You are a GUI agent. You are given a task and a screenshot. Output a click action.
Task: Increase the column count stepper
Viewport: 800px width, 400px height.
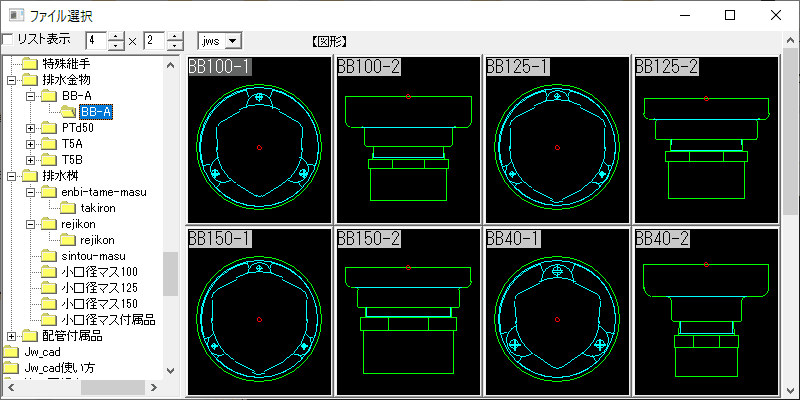tap(117, 36)
